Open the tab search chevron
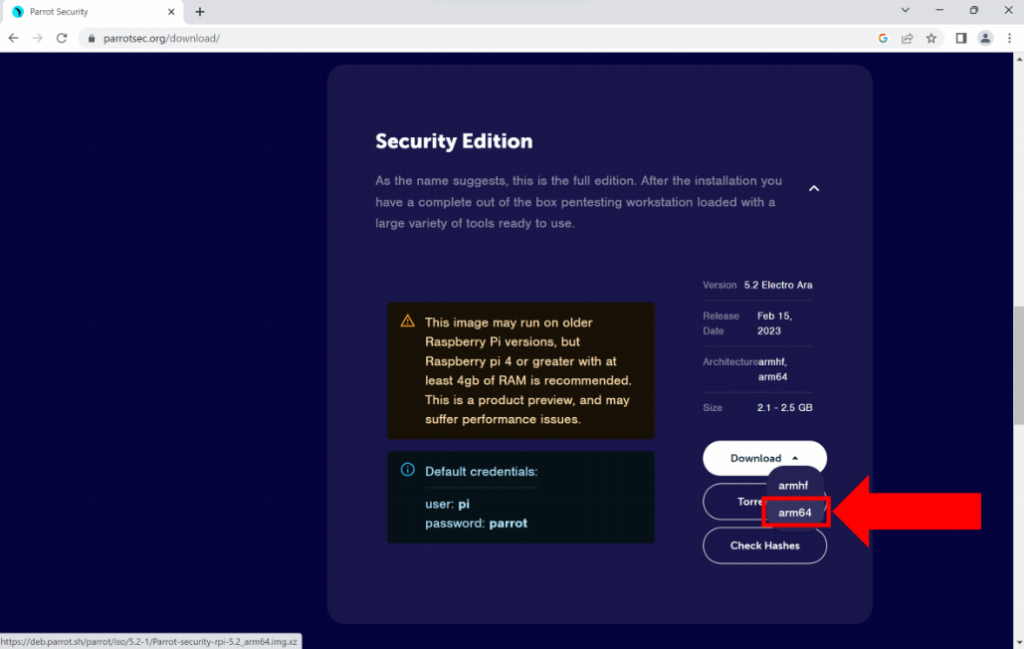 coord(905,10)
